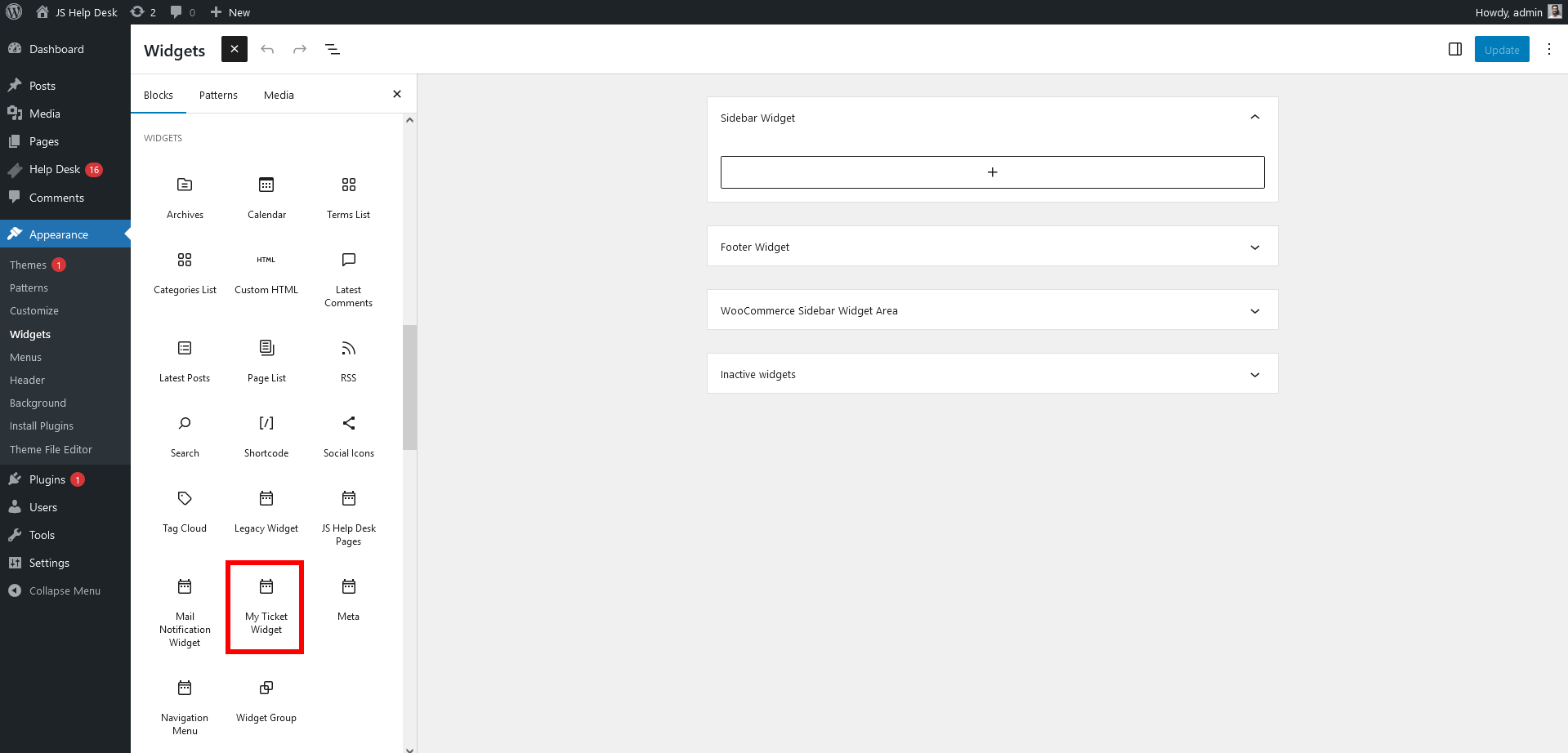
Task: Insert the Widget Group block
Action: pos(266,699)
